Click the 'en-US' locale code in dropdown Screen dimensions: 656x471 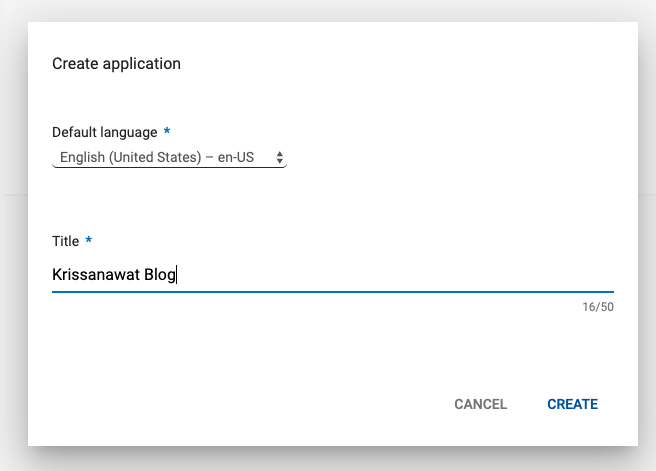[x=235, y=158]
